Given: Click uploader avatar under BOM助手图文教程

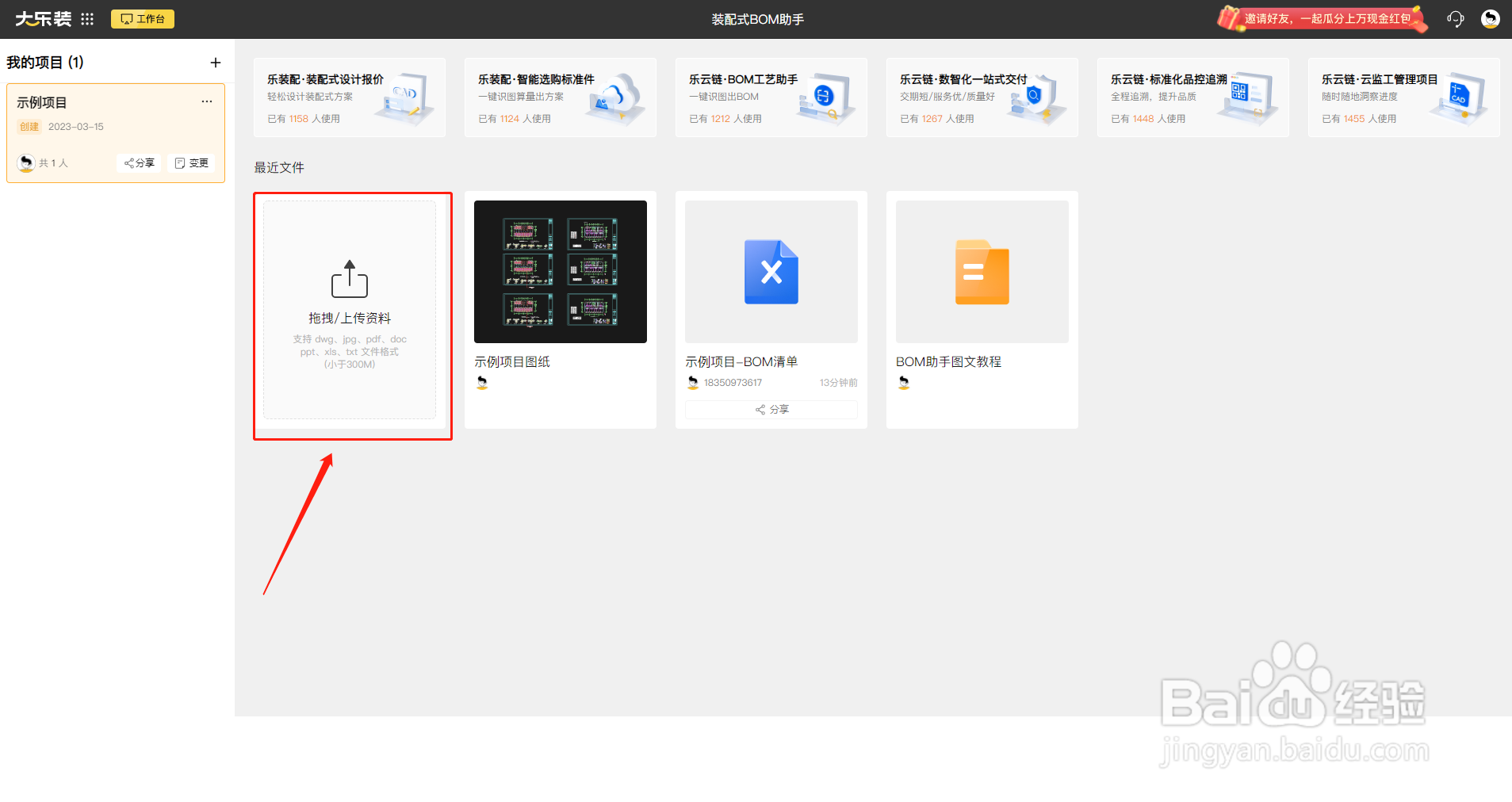Looking at the screenshot, I should point(904,383).
